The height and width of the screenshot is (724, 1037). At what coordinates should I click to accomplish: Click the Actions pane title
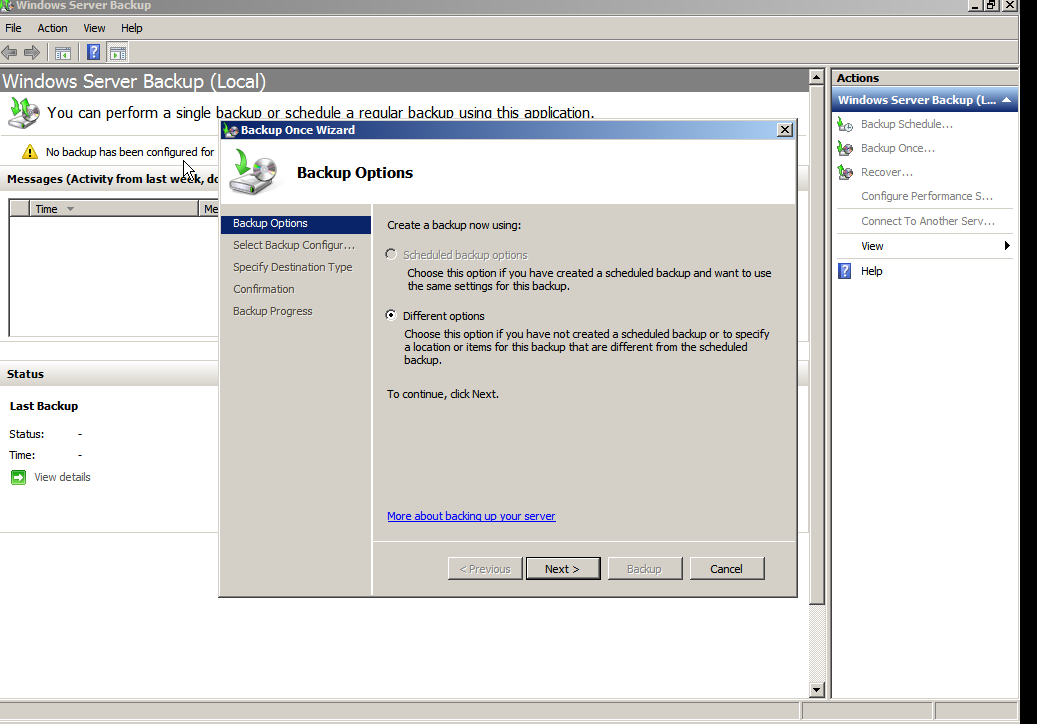point(857,78)
